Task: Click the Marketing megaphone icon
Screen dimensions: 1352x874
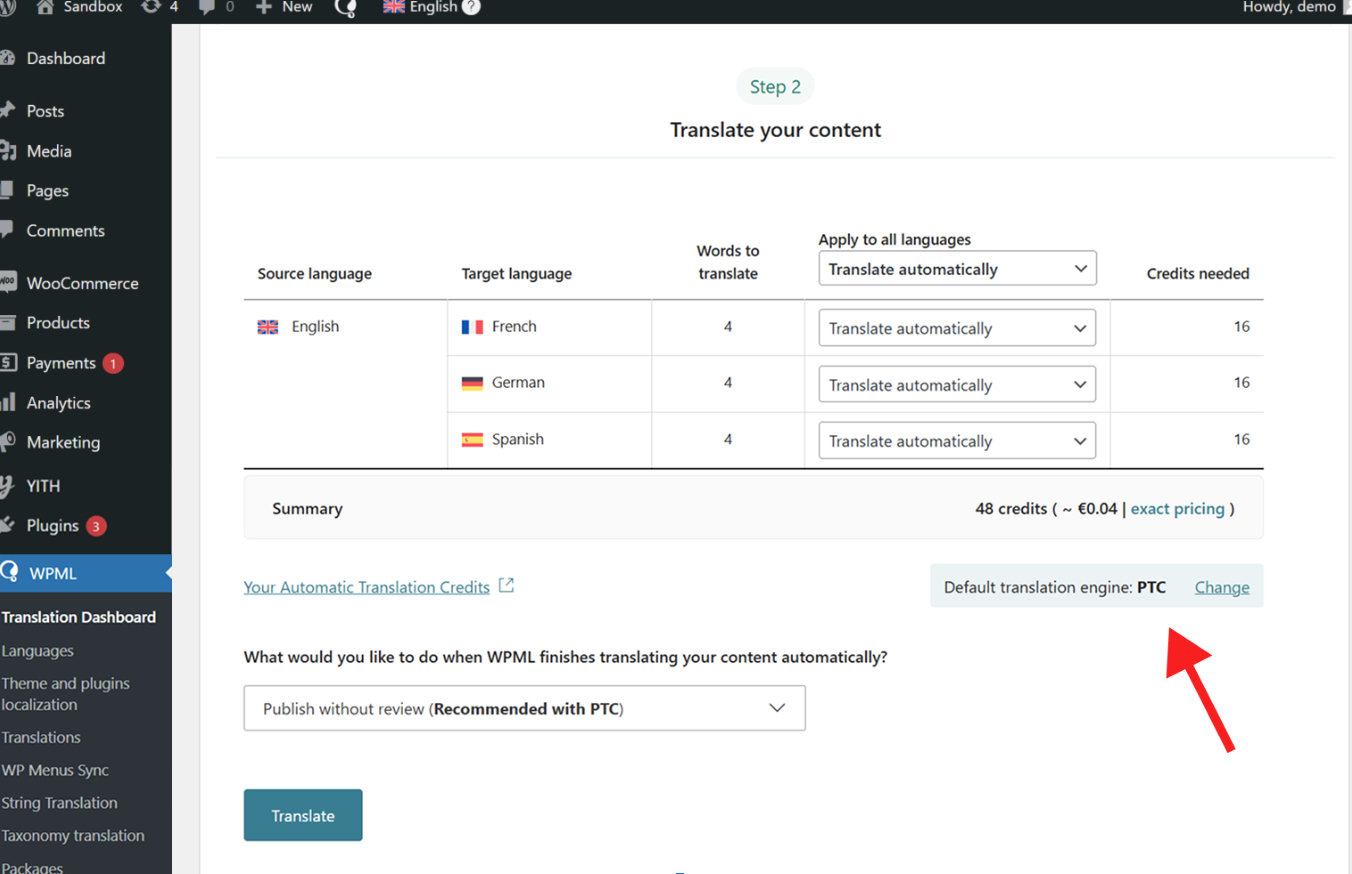Action: [x=8, y=442]
